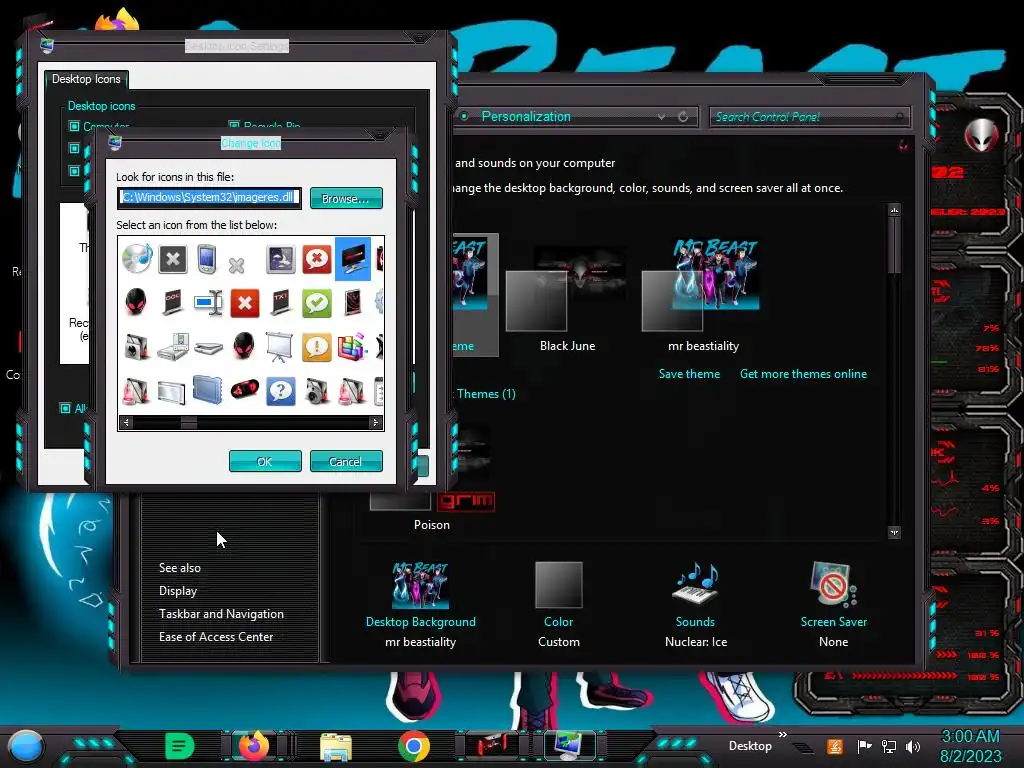Click icon list left scroll arrow
The height and width of the screenshot is (768, 1024).
tap(127, 423)
